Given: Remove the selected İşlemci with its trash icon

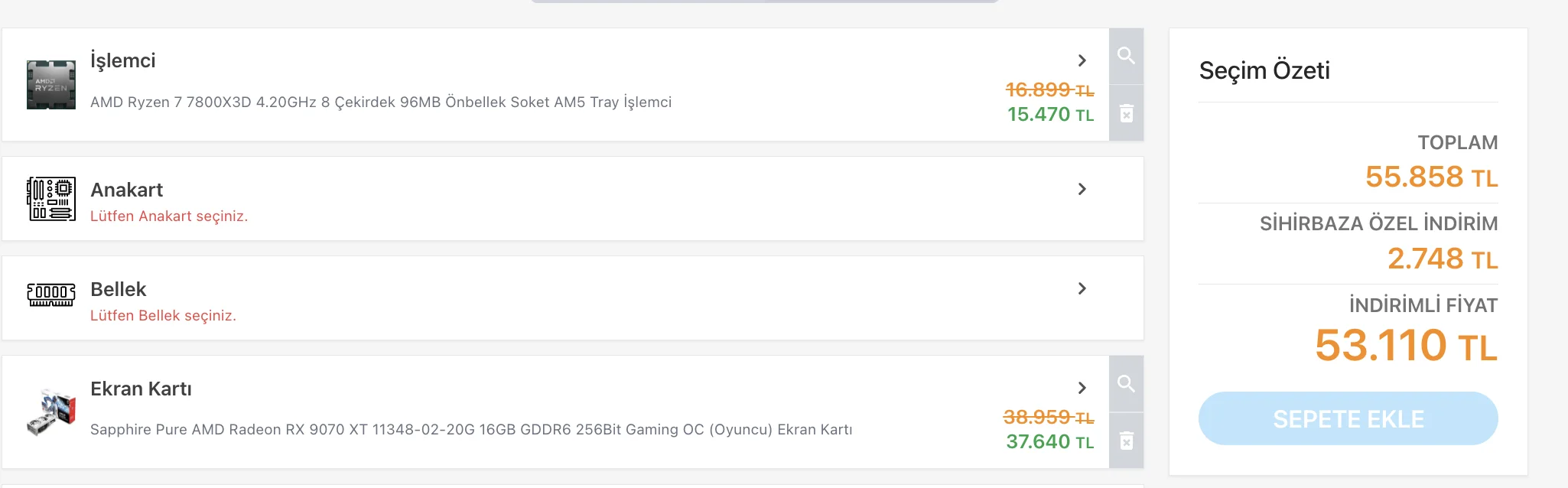Looking at the screenshot, I should click(1126, 114).
